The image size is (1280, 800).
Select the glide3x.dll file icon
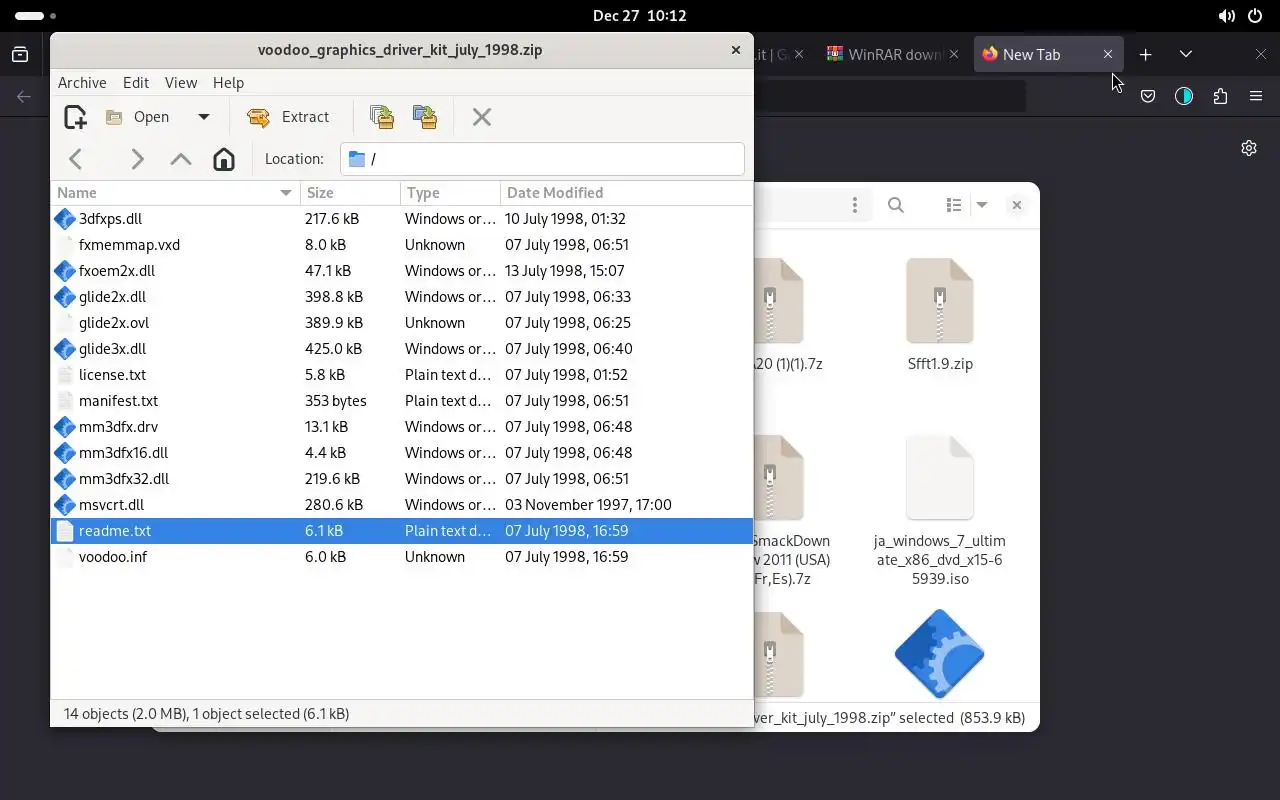[65, 349]
